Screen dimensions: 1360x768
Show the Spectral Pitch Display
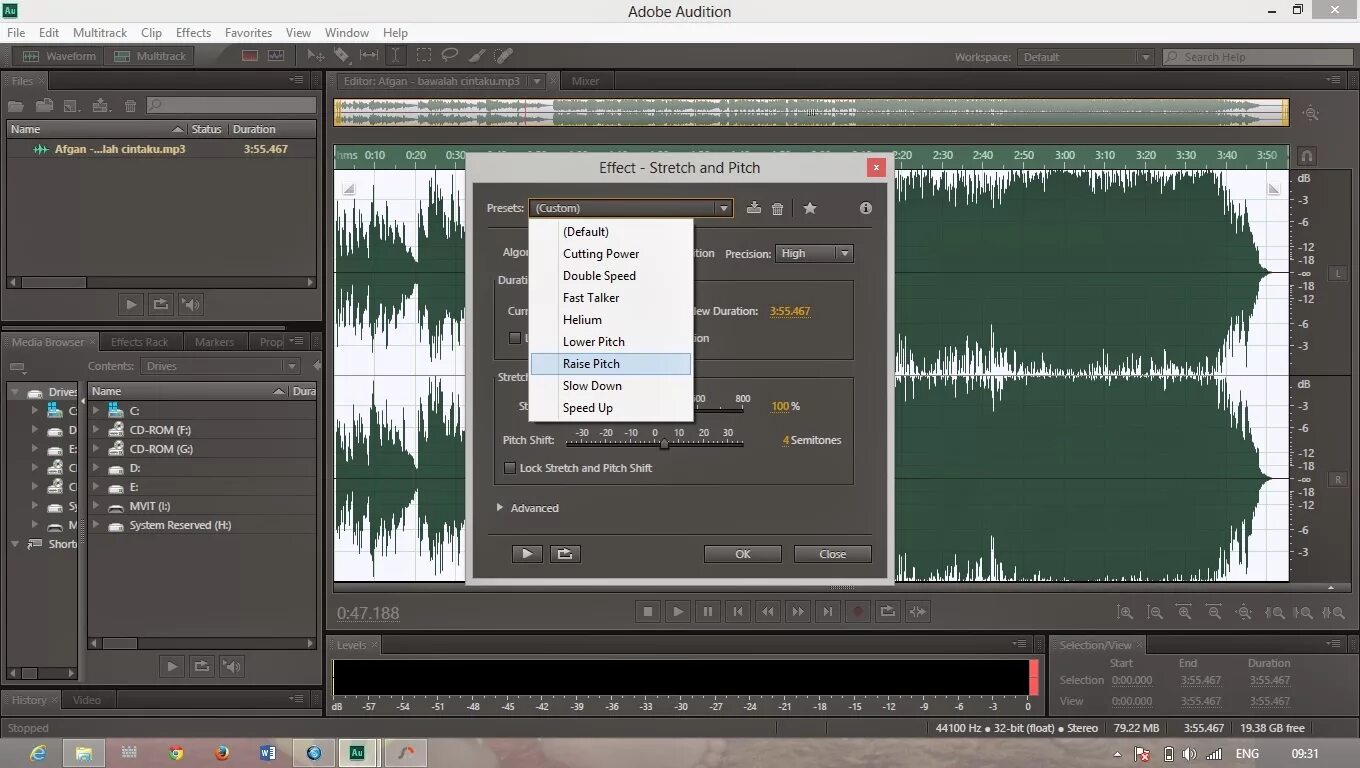click(276, 56)
